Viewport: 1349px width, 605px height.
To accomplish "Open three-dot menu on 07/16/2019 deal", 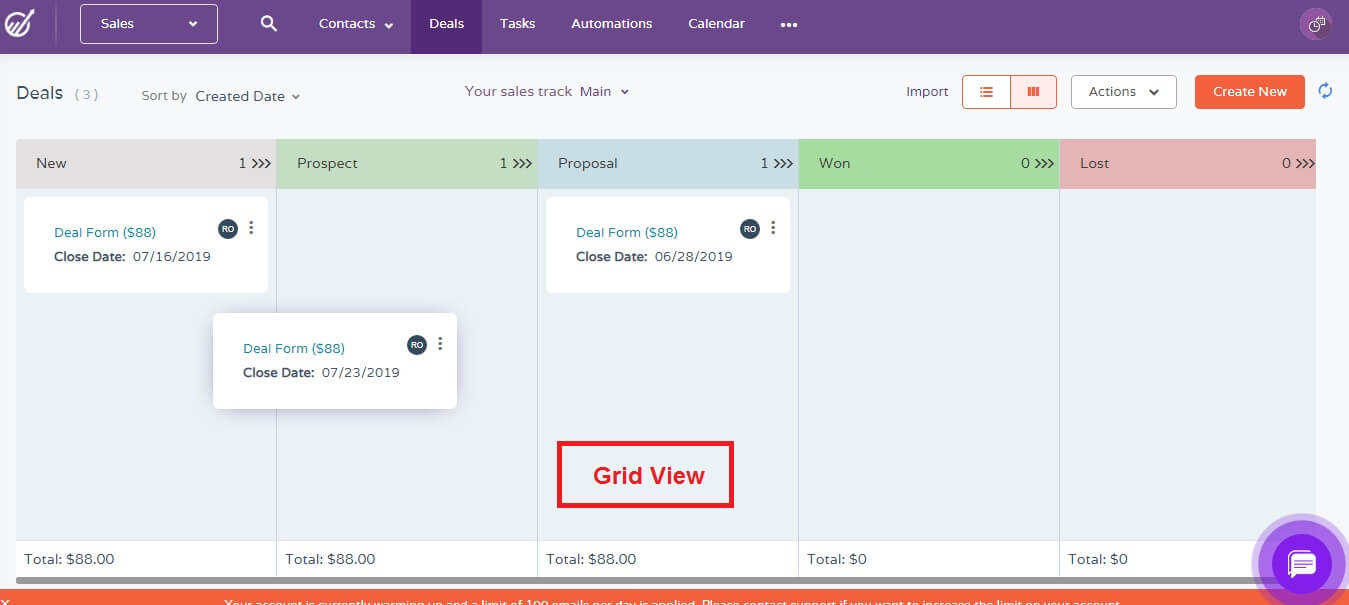I will point(251,228).
